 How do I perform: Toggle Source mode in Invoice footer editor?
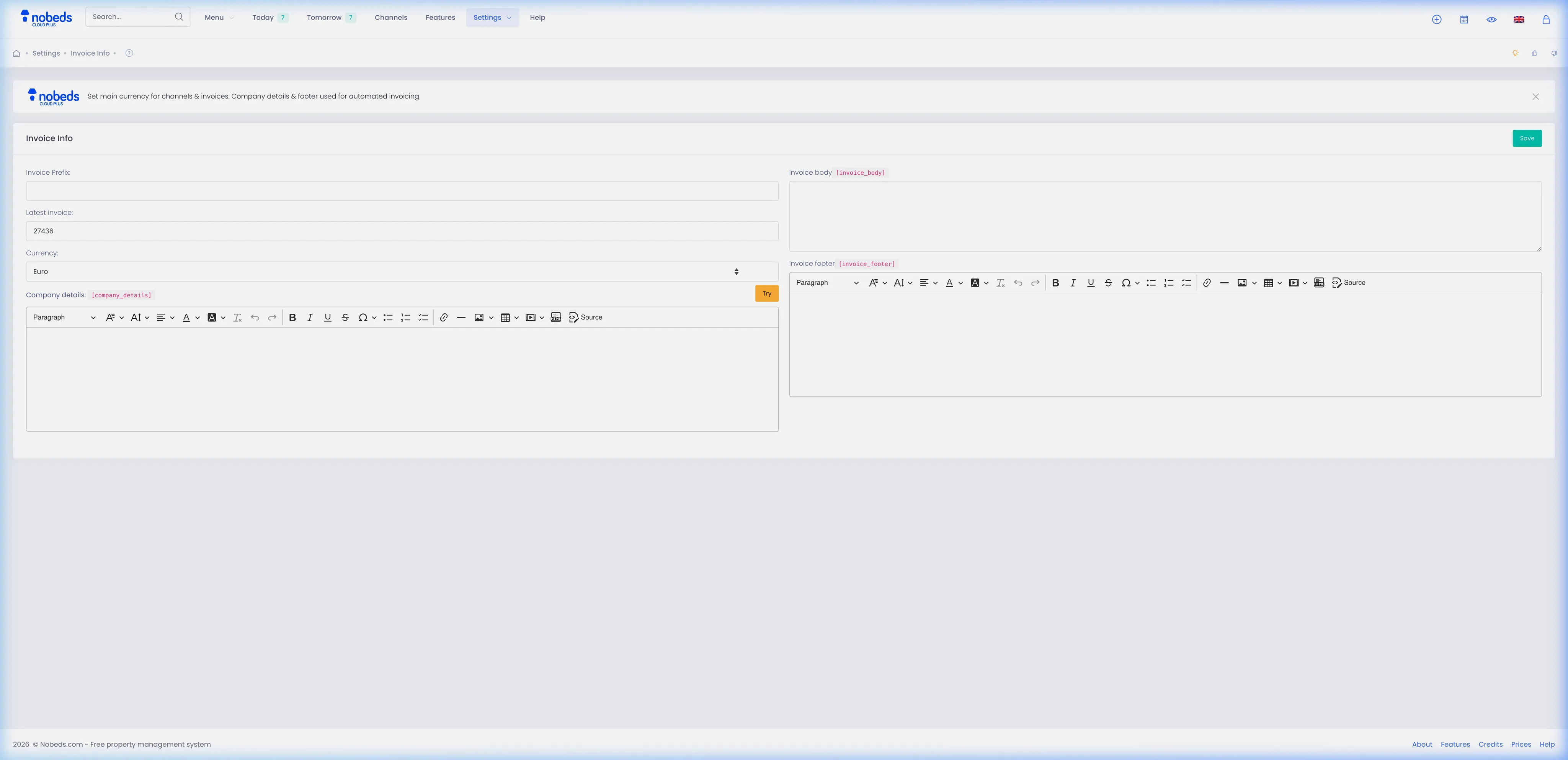(1349, 283)
